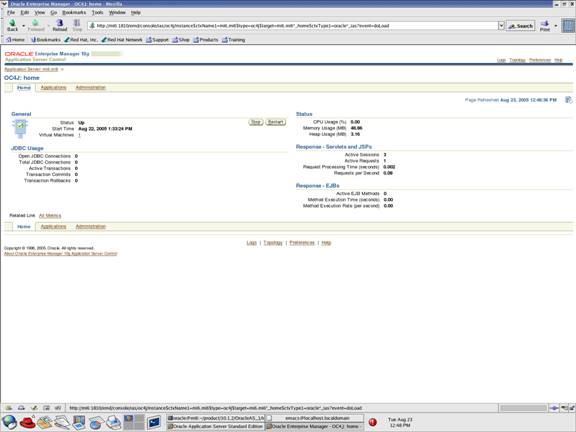The height and width of the screenshot is (432, 576).
Task: Switch to the bottom Applications tab
Action: coord(53,227)
